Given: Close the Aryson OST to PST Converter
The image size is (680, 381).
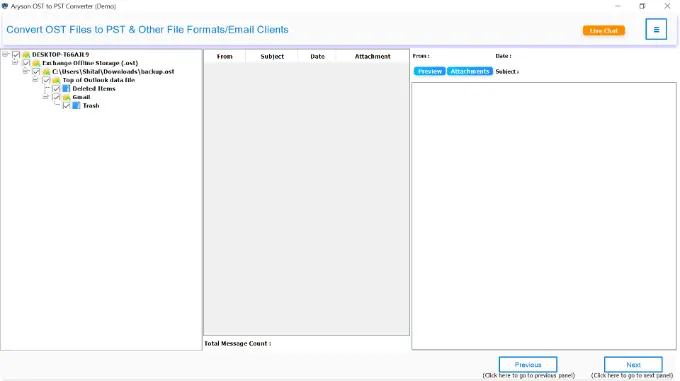Looking at the screenshot, I should click(667, 6).
